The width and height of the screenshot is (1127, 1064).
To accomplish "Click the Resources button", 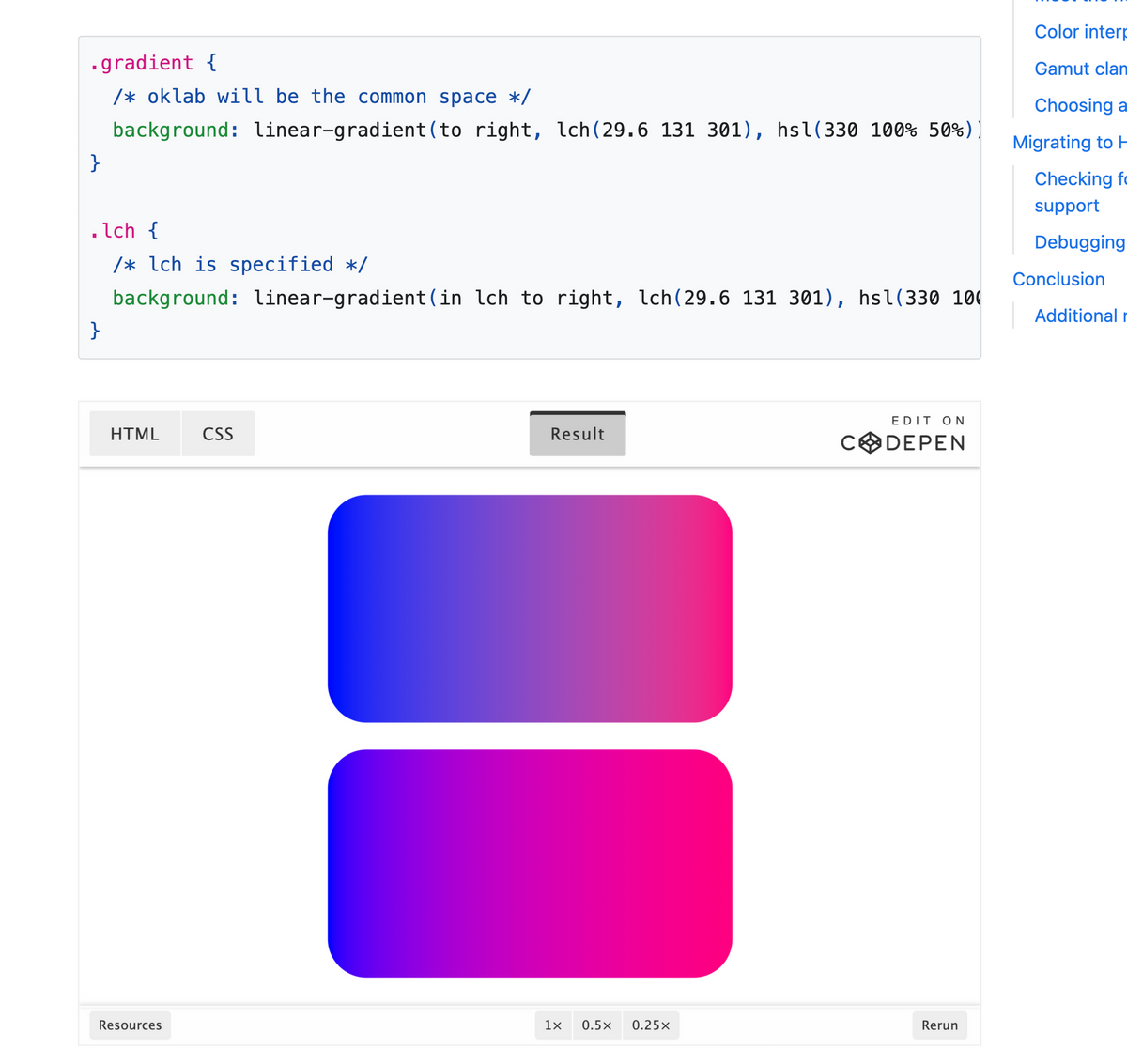I will [131, 1025].
